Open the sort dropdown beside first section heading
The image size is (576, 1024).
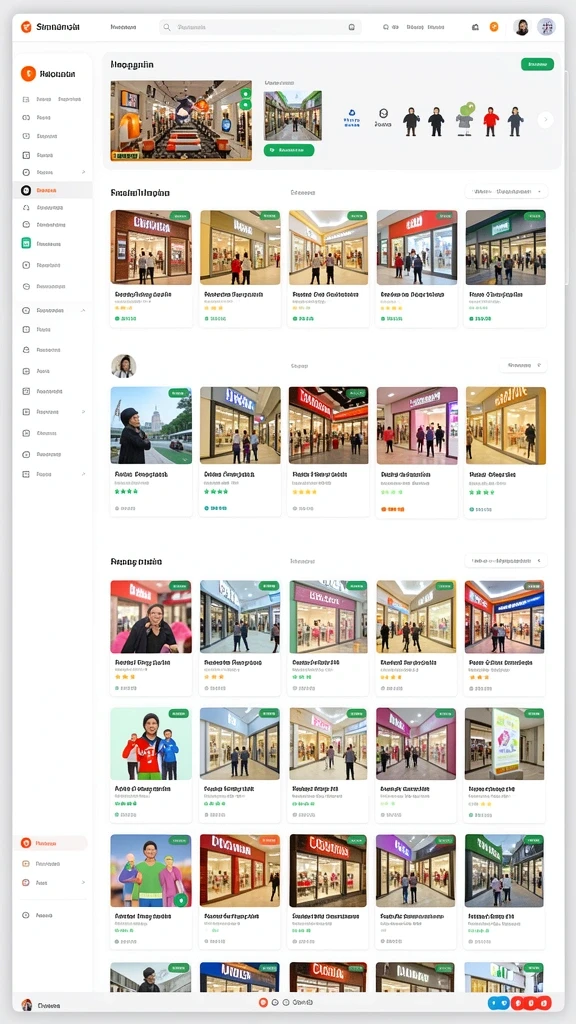[x=506, y=192]
